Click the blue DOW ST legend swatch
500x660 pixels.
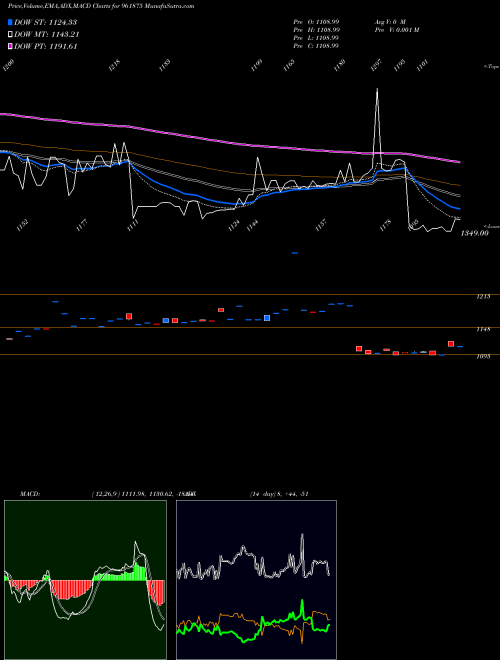point(10,22)
